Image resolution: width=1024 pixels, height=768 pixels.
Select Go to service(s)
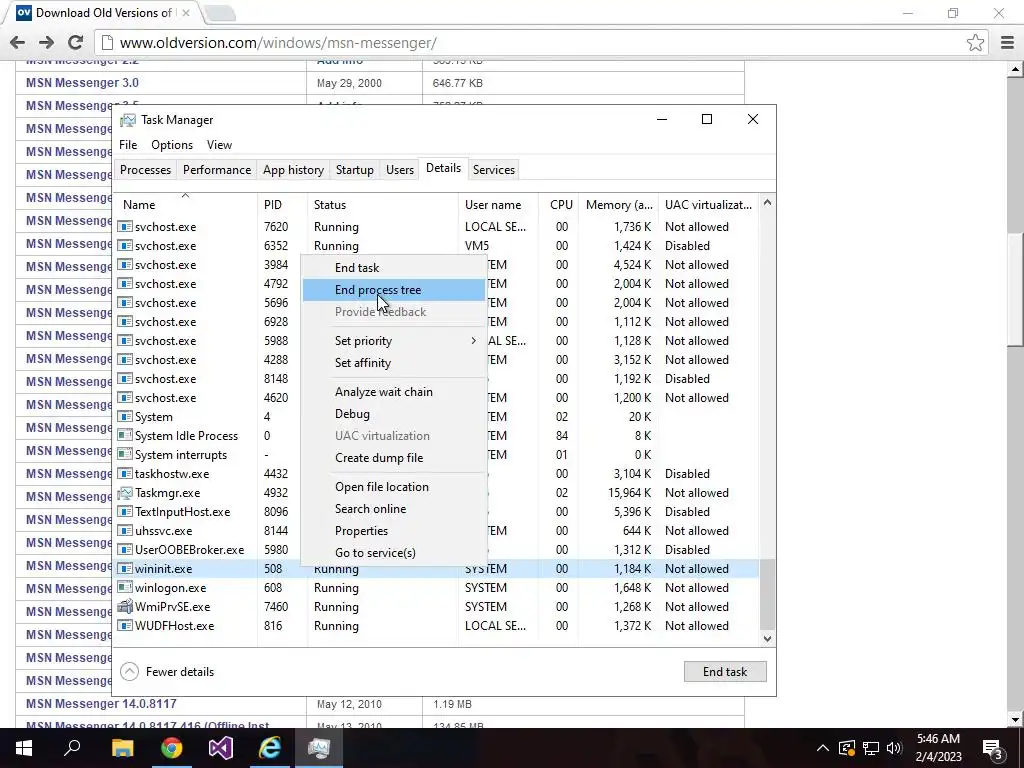click(394, 552)
